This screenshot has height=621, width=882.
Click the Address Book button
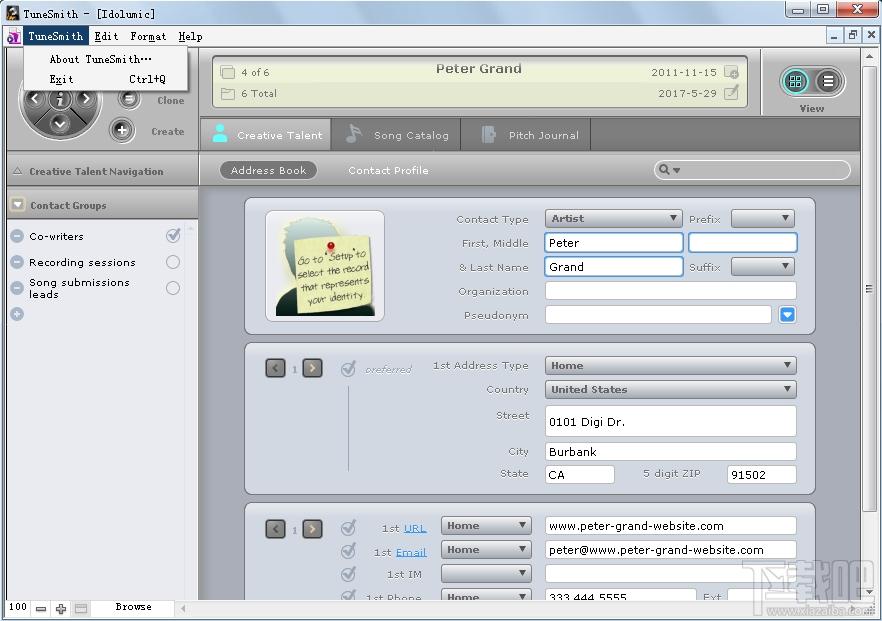[x=268, y=170]
